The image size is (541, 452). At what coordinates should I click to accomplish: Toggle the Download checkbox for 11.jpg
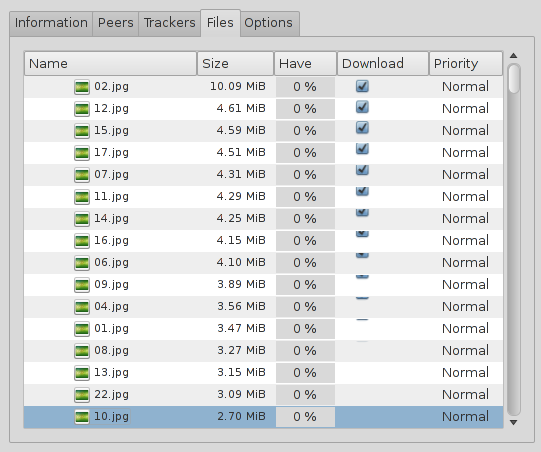pos(362,191)
